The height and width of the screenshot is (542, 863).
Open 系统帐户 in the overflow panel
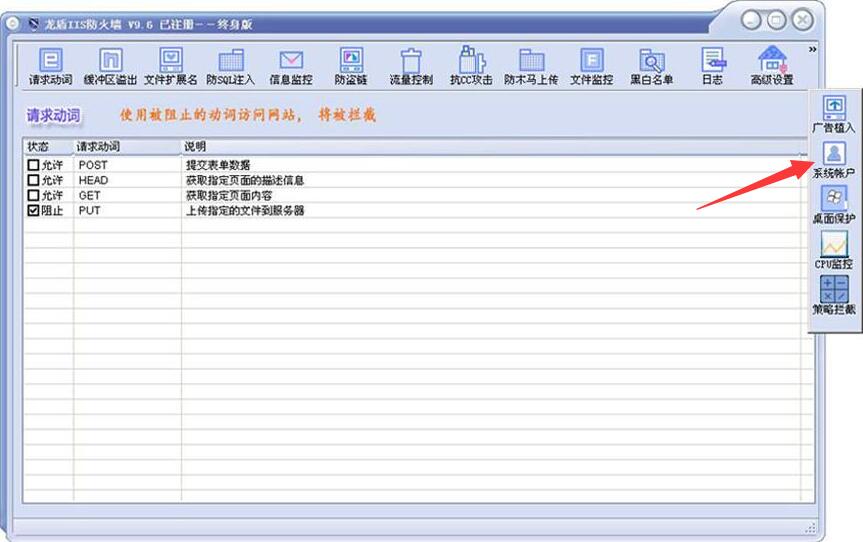click(x=834, y=160)
